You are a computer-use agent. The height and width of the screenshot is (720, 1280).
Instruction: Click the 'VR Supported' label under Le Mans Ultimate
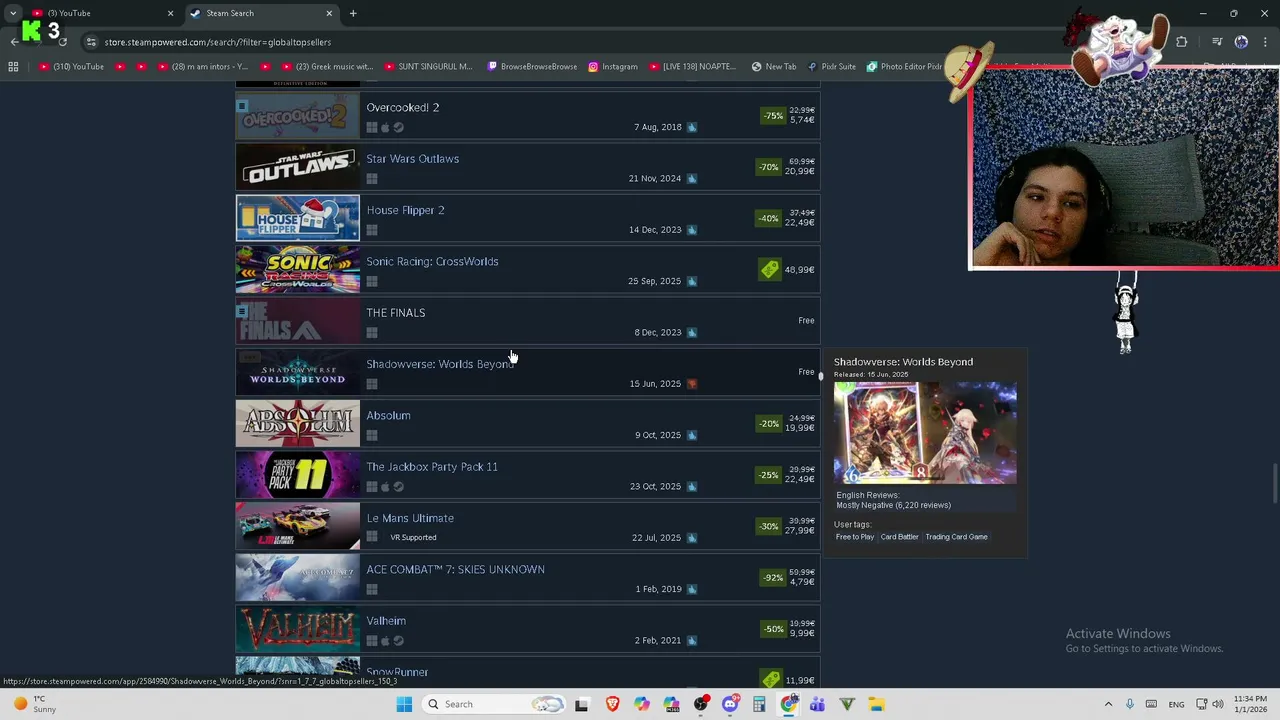point(413,538)
